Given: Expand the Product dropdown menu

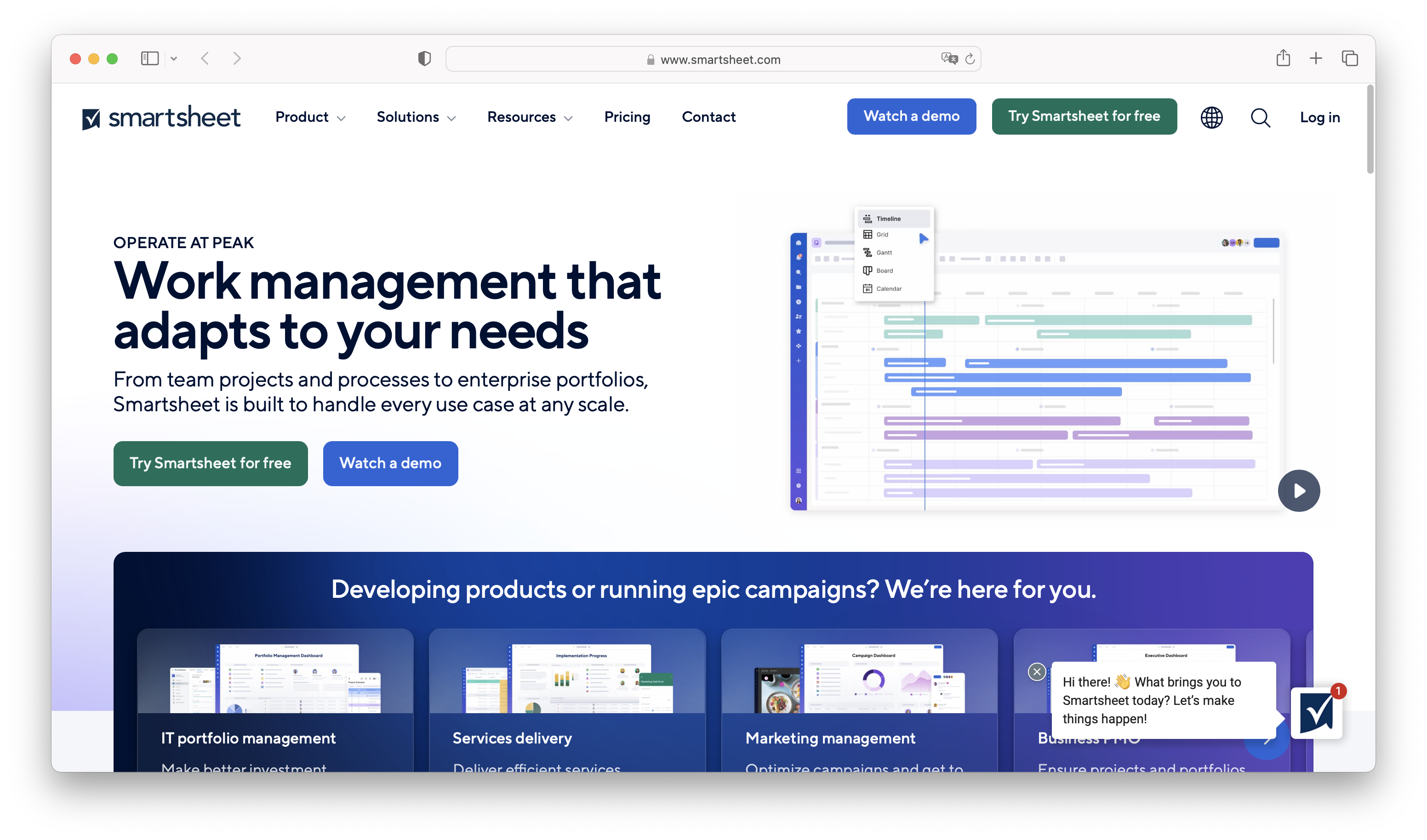Looking at the screenshot, I should 310,117.
